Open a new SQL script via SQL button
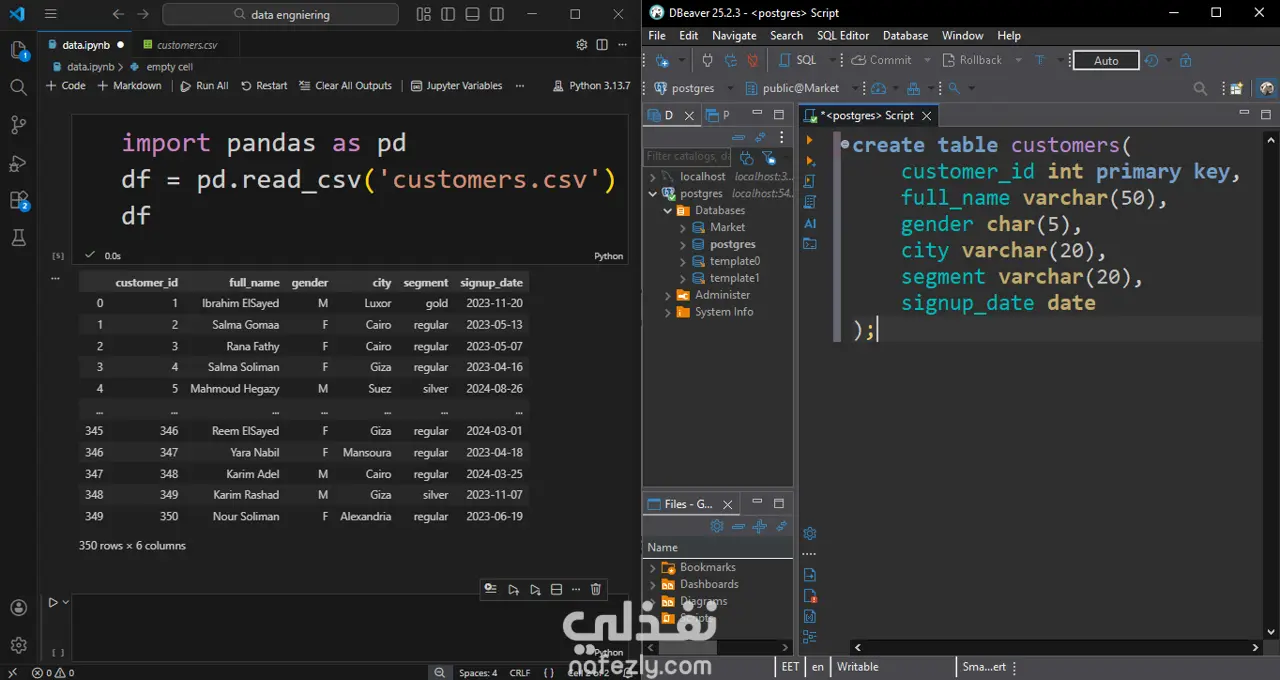The height and width of the screenshot is (680, 1280). (797, 60)
